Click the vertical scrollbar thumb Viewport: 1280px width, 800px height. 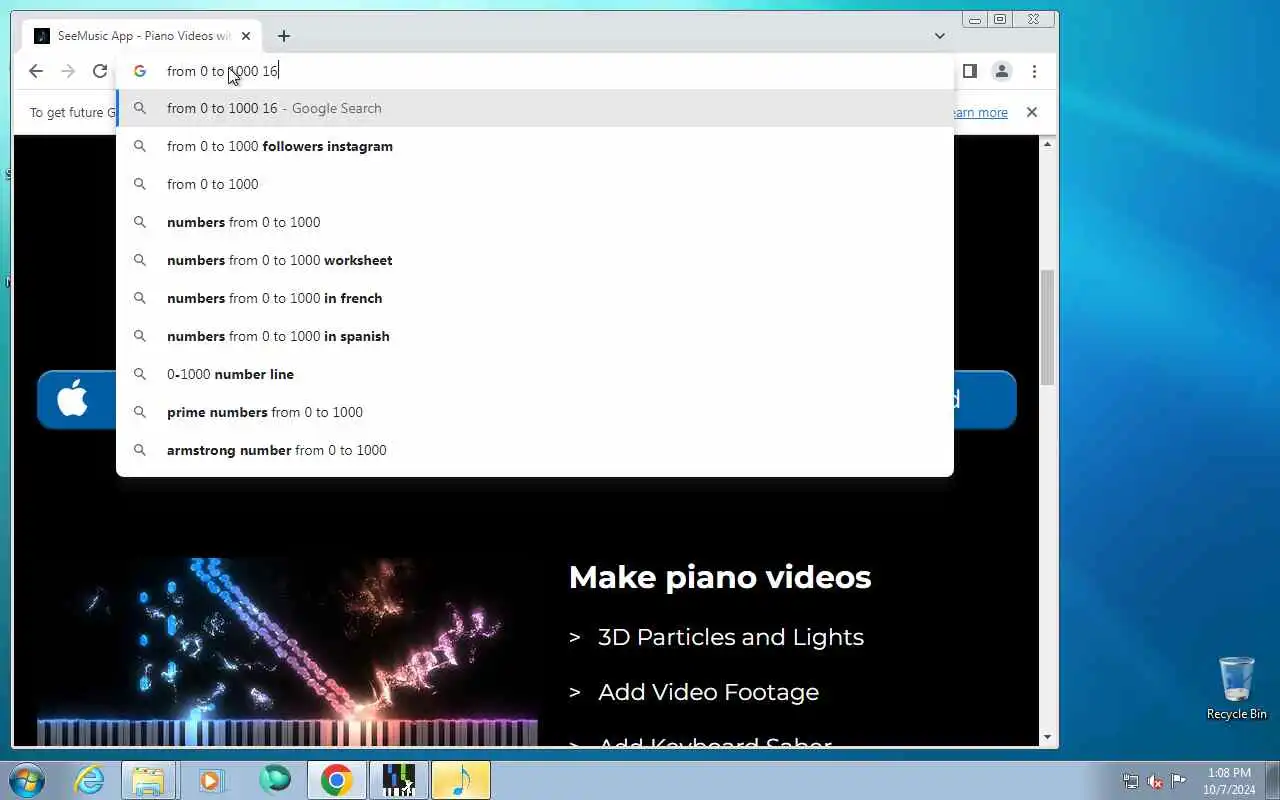point(1047,327)
